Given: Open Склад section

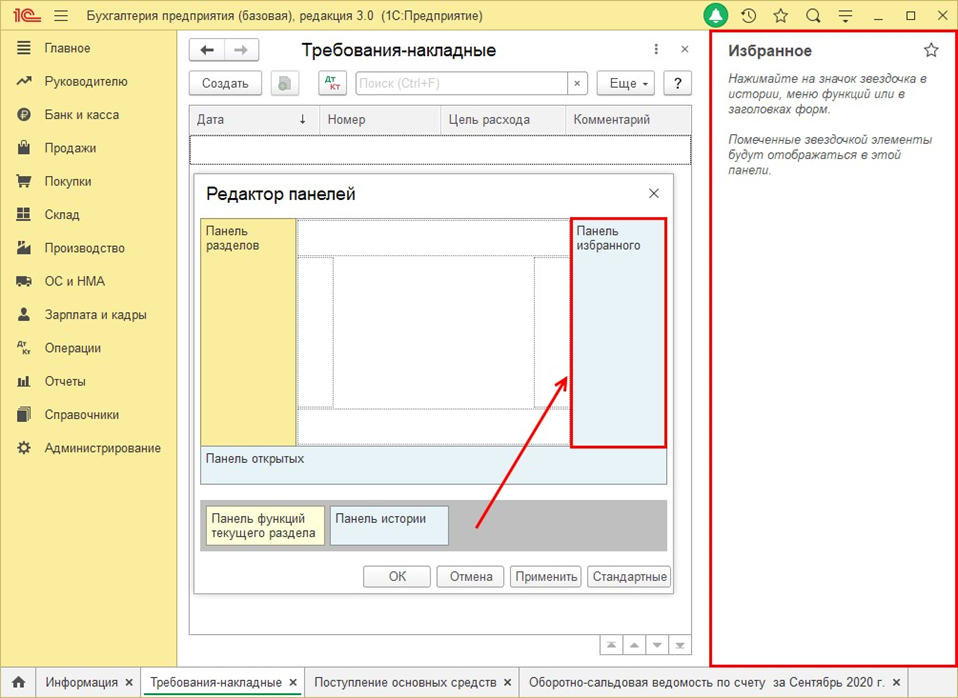Looking at the screenshot, I should coord(62,215).
